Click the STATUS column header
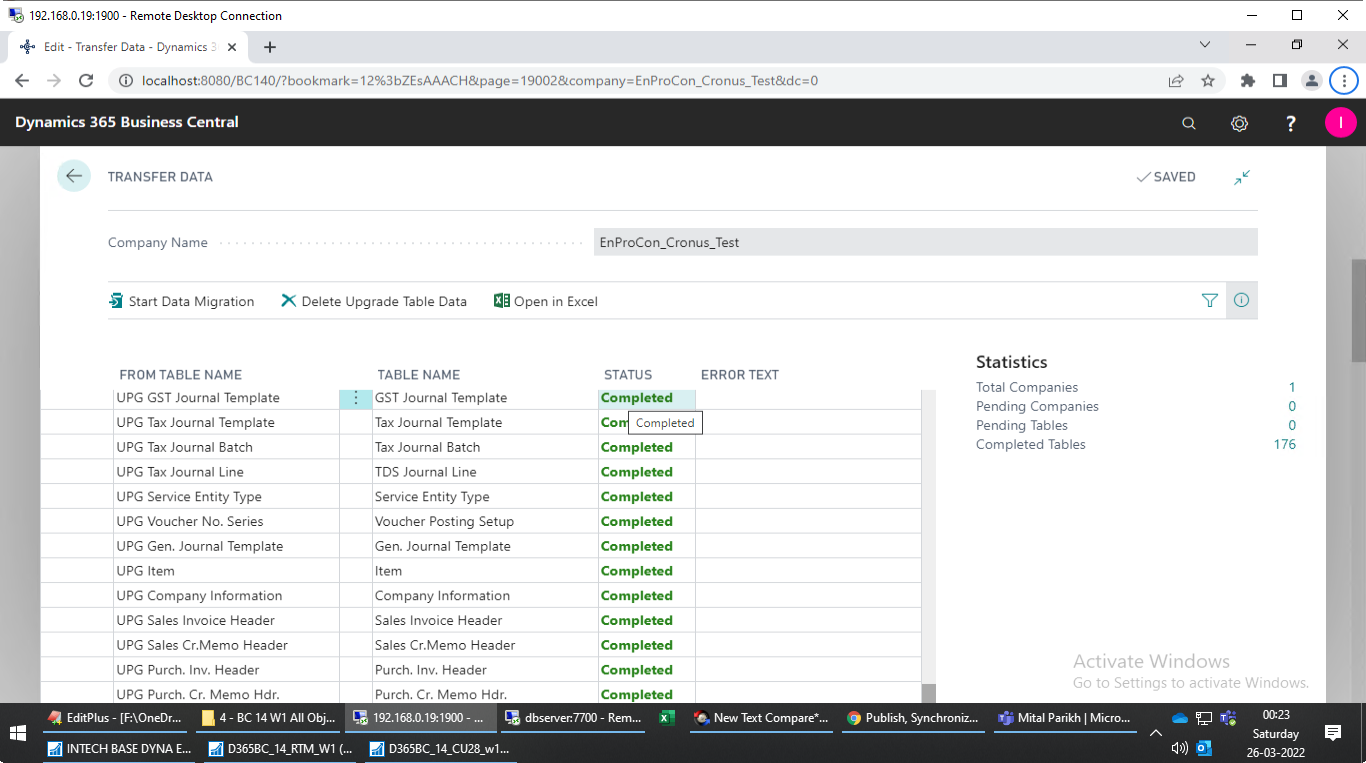 pyautogui.click(x=628, y=375)
